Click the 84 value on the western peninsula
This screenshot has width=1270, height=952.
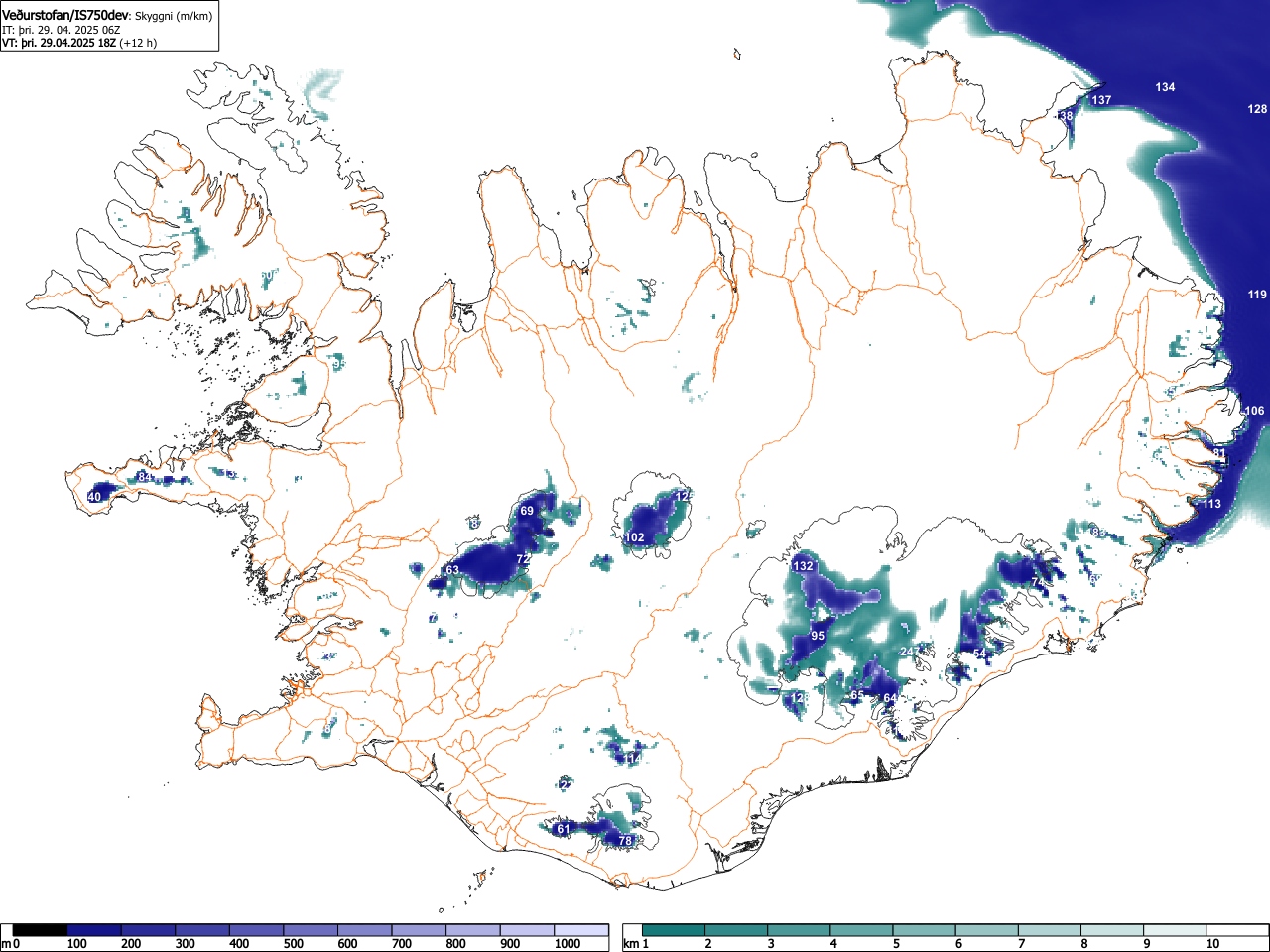pyautogui.click(x=144, y=477)
